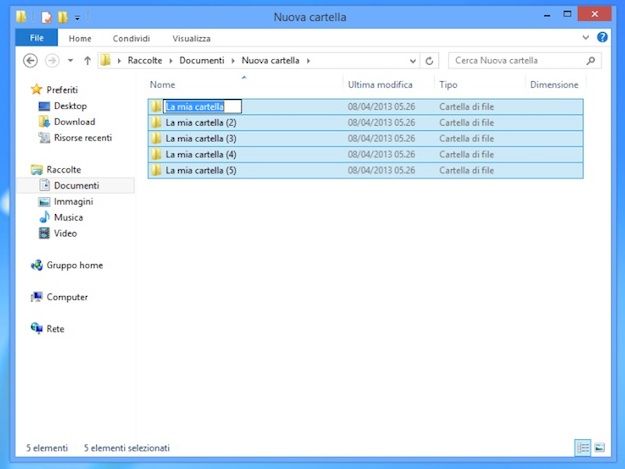Open the Help question mark icon
Screen dimensions: 625x469
[x=602, y=37]
